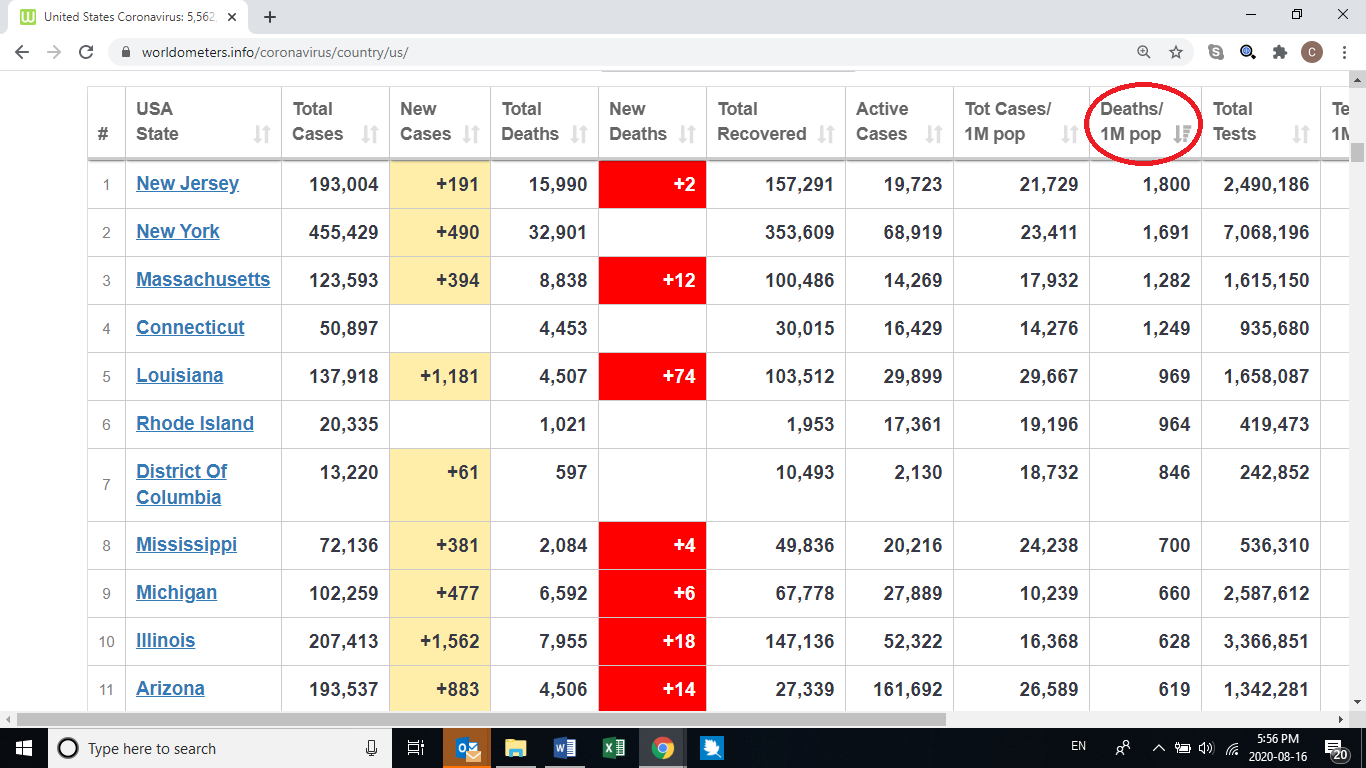
Task: Select the United States Coronavirus tab
Action: pos(125,17)
